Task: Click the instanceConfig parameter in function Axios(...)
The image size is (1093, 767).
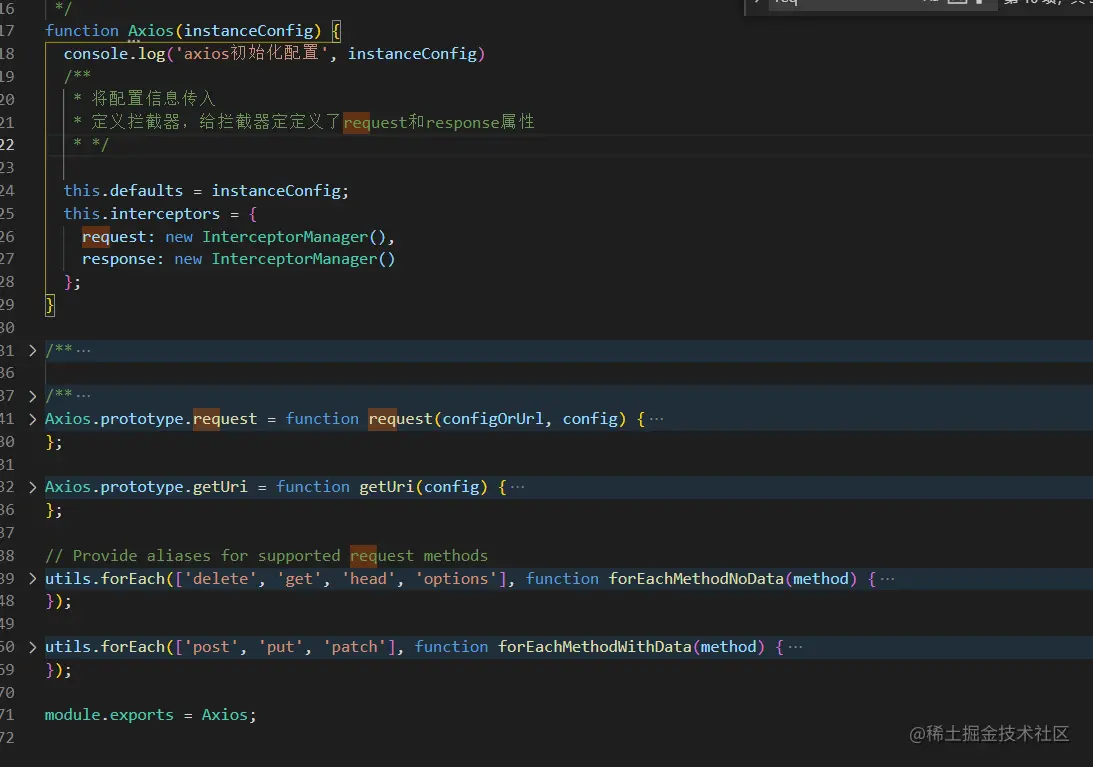Action: point(248,31)
